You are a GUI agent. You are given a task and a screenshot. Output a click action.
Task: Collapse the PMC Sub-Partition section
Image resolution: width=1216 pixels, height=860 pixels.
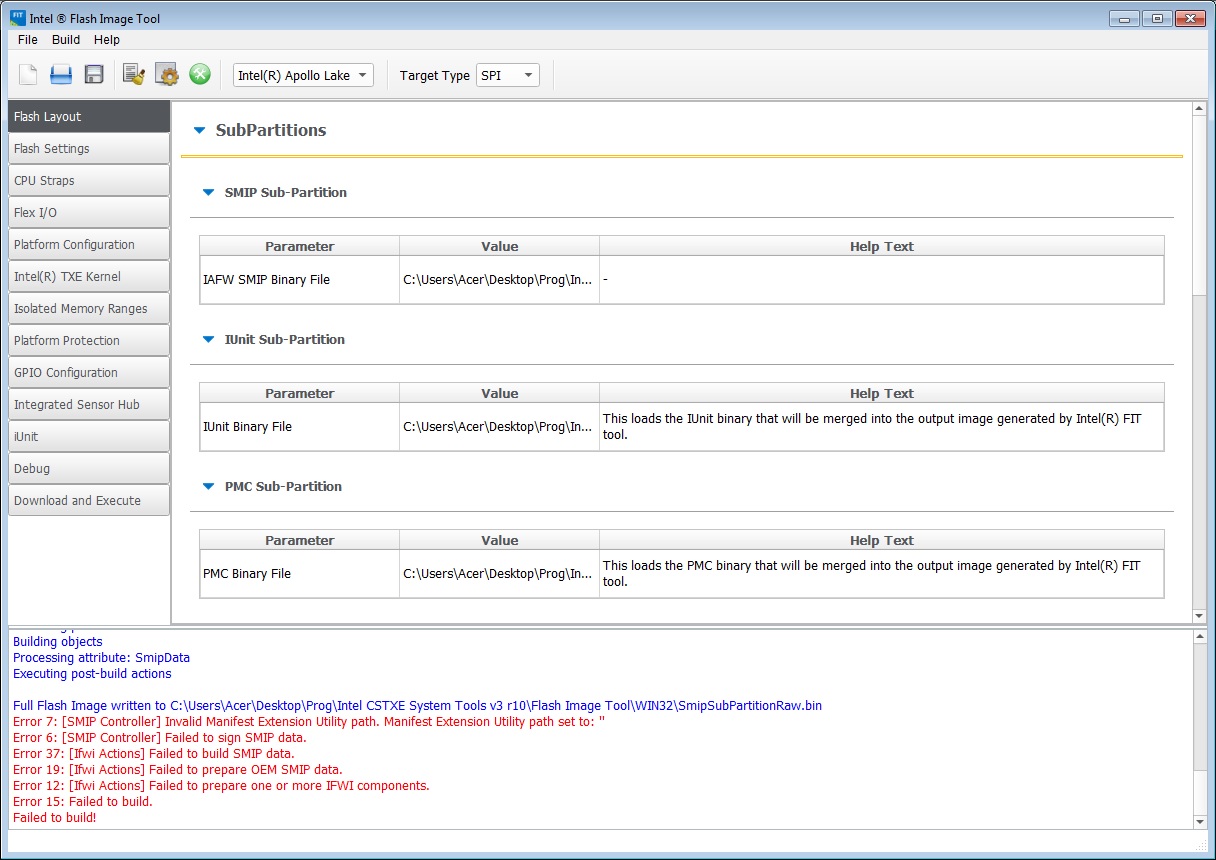(208, 486)
